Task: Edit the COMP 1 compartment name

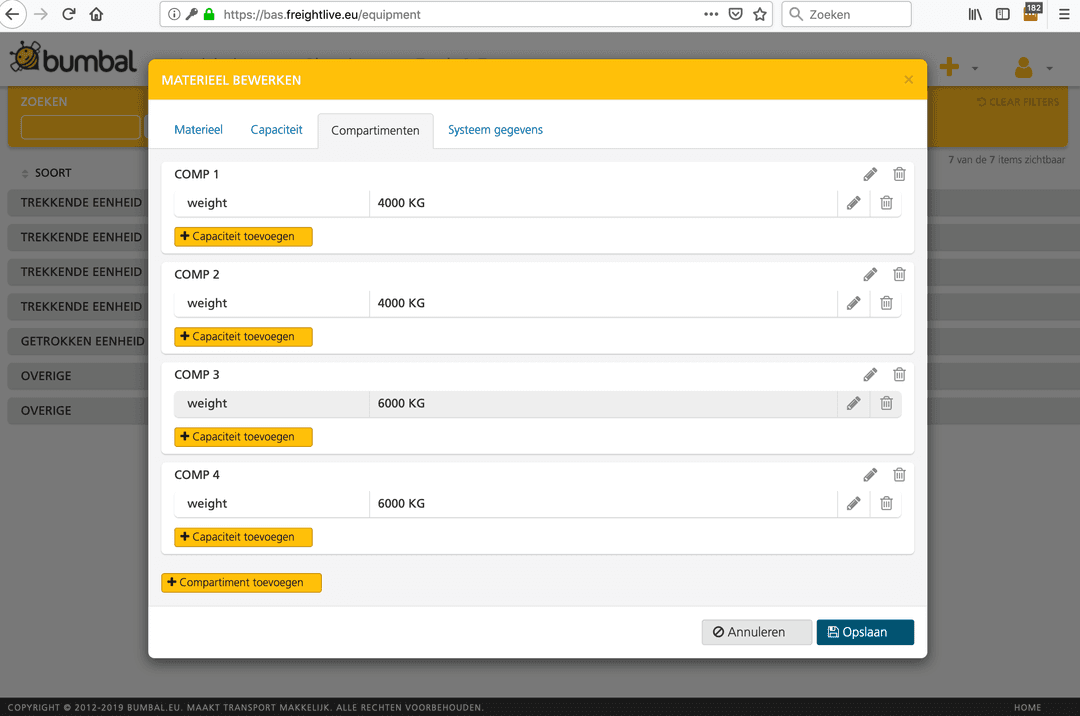Action: coord(870,174)
